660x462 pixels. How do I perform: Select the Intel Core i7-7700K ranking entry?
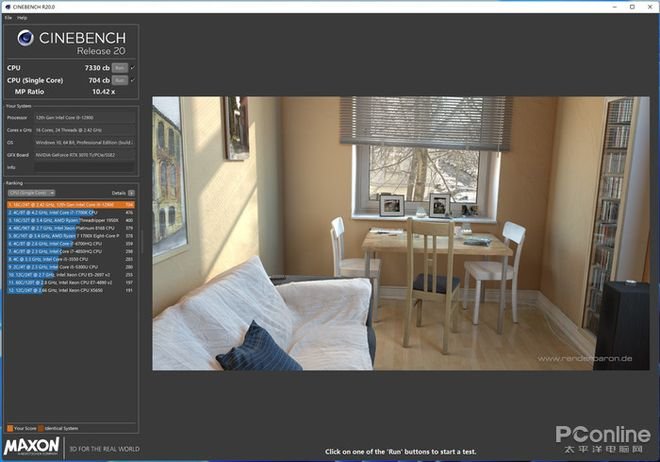(70, 212)
